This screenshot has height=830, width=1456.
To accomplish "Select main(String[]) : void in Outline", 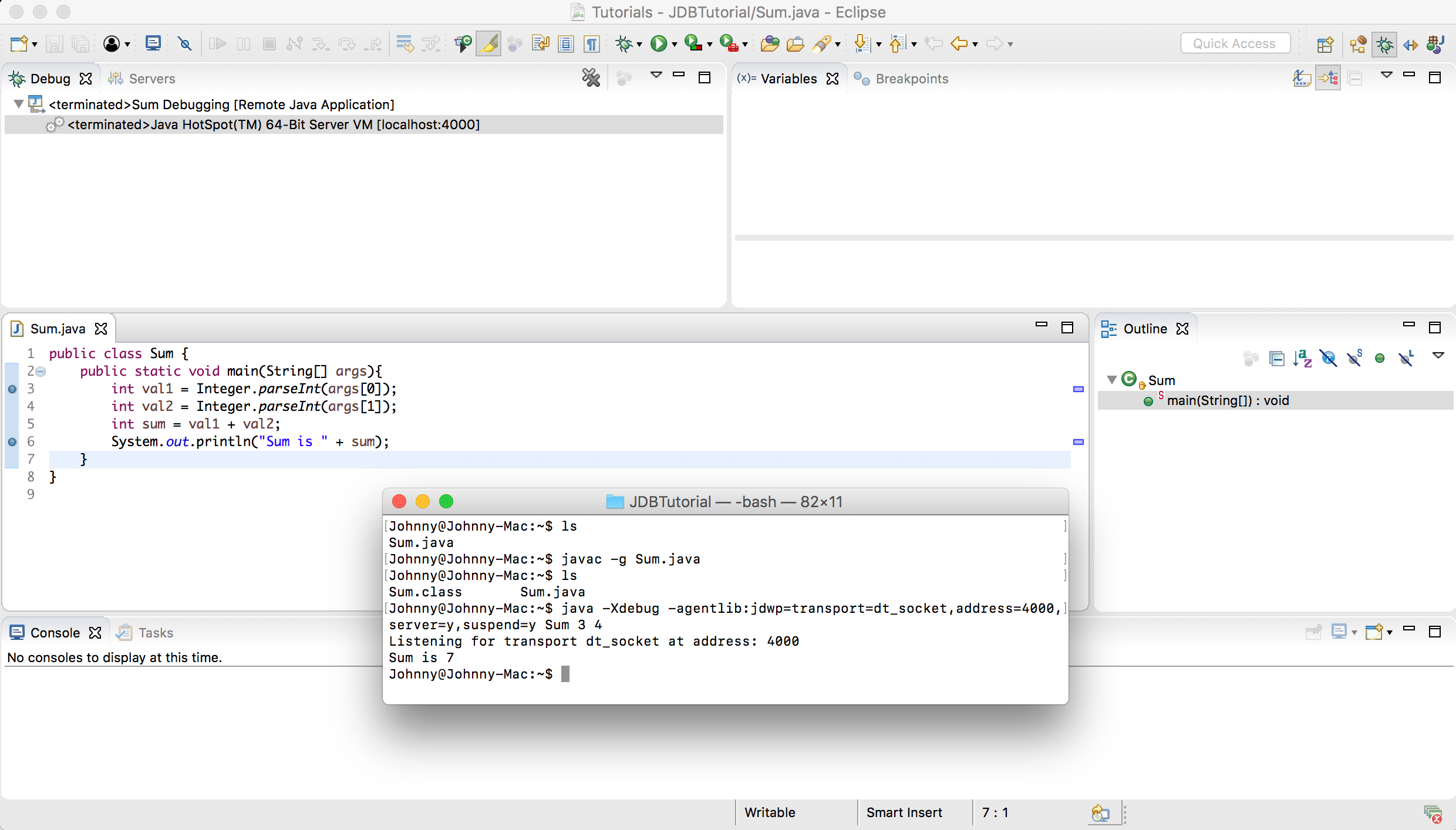I will tap(1275, 400).
